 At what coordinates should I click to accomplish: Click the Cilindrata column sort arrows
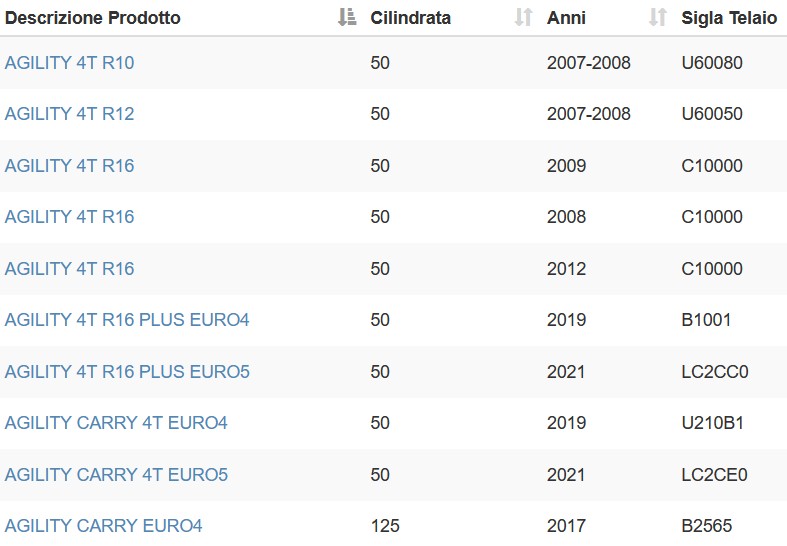[523, 17]
